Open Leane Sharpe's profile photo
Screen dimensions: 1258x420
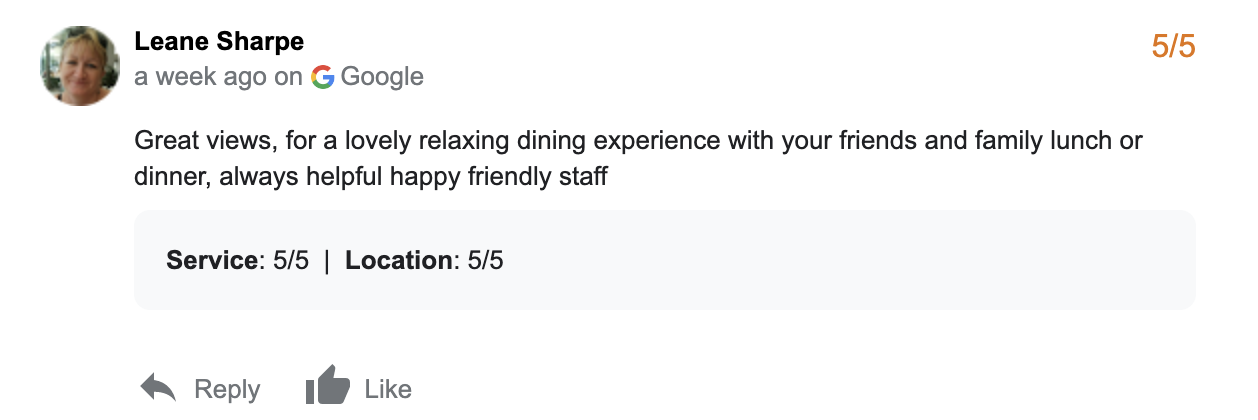pyautogui.click(x=80, y=66)
